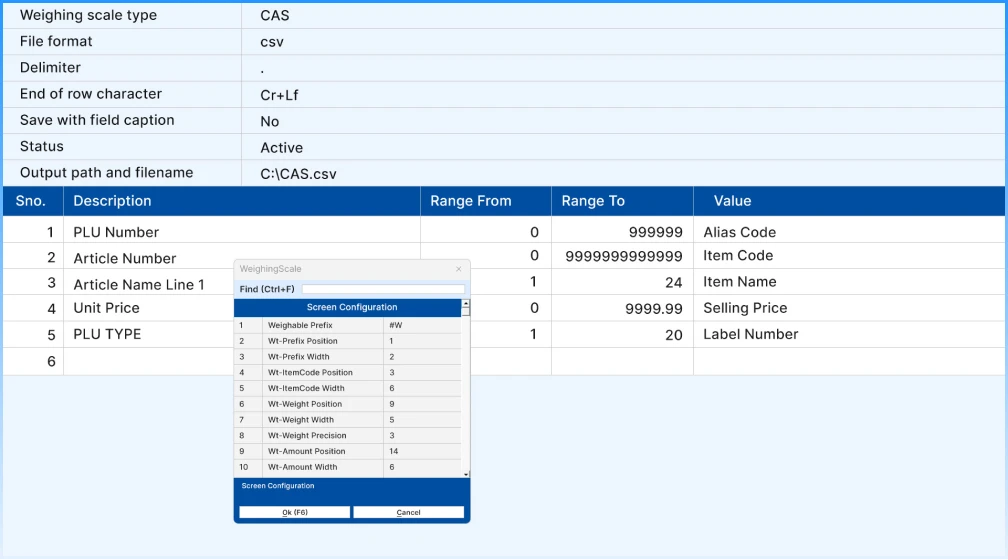Click the Selling Price value cell

[849, 309]
